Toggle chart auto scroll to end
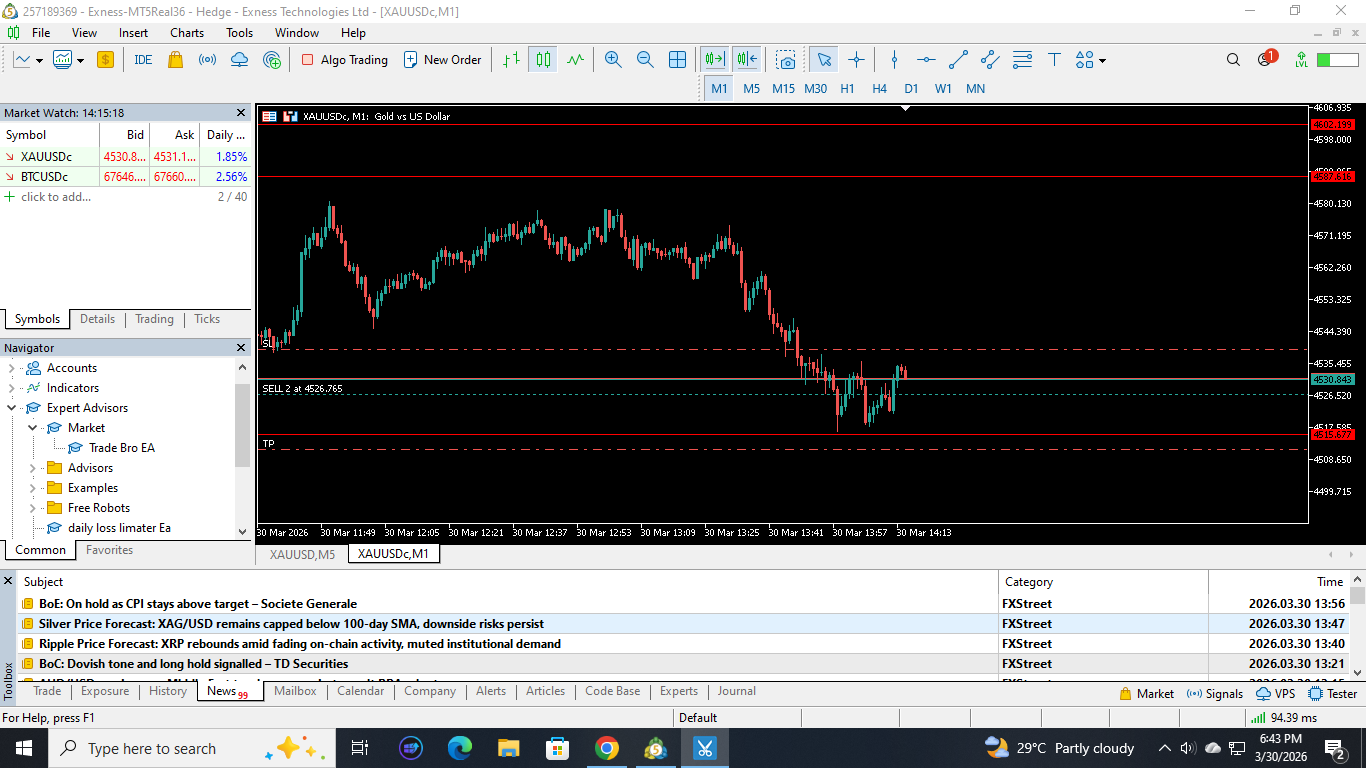The image size is (1366, 768). (714, 60)
